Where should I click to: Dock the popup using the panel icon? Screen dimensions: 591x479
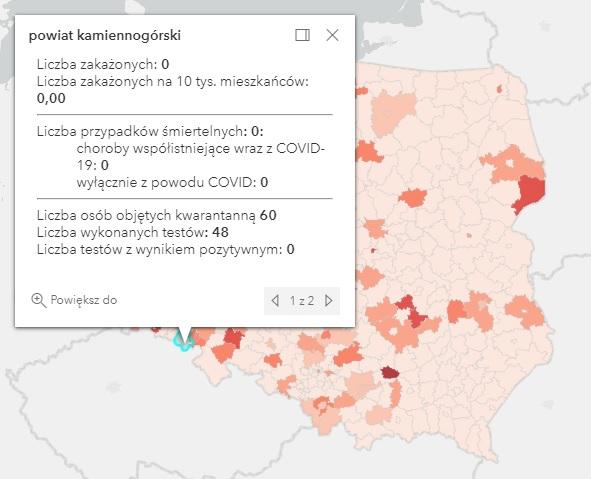(302, 35)
